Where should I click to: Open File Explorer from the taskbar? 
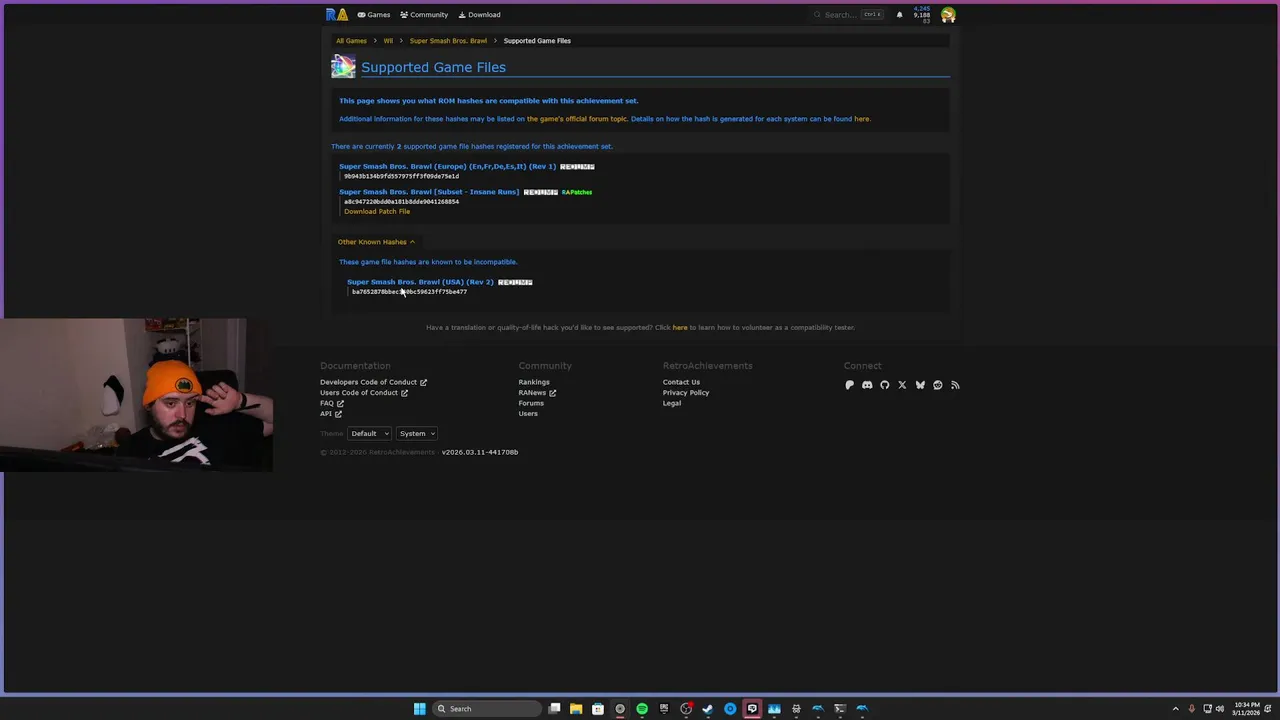point(576,709)
